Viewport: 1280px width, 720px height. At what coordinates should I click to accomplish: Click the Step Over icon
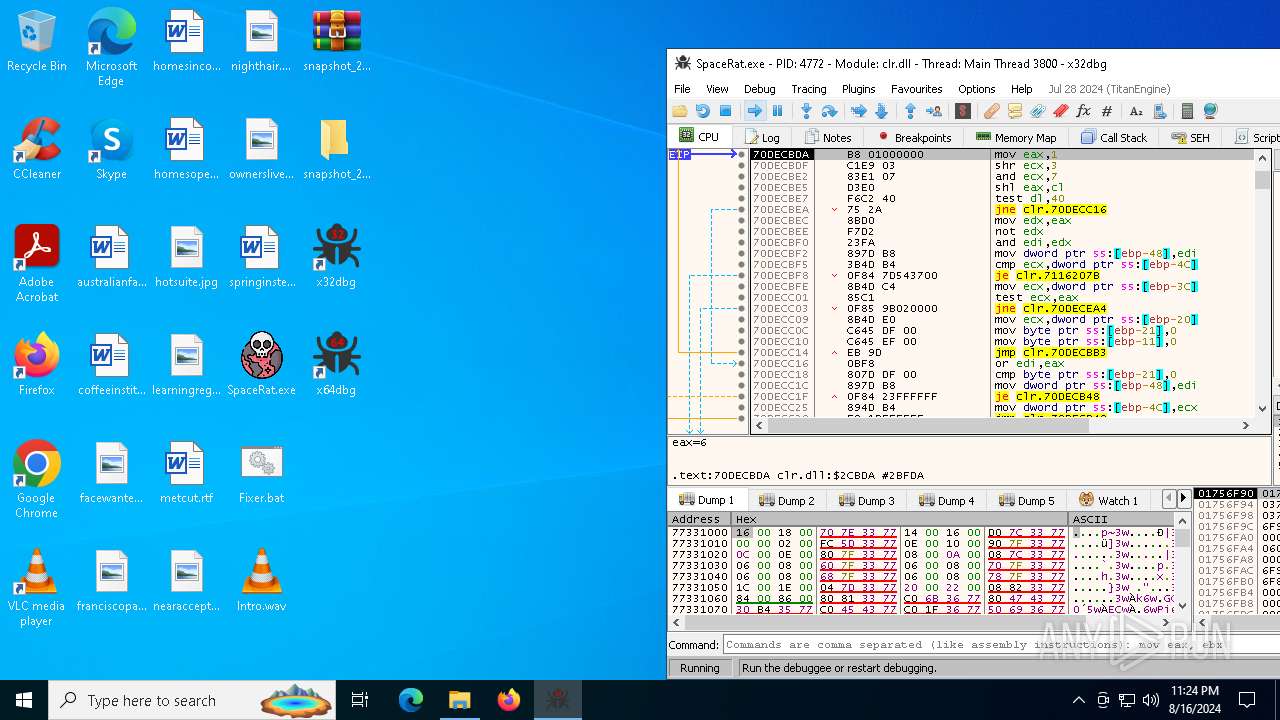pyautogui.click(x=829, y=111)
